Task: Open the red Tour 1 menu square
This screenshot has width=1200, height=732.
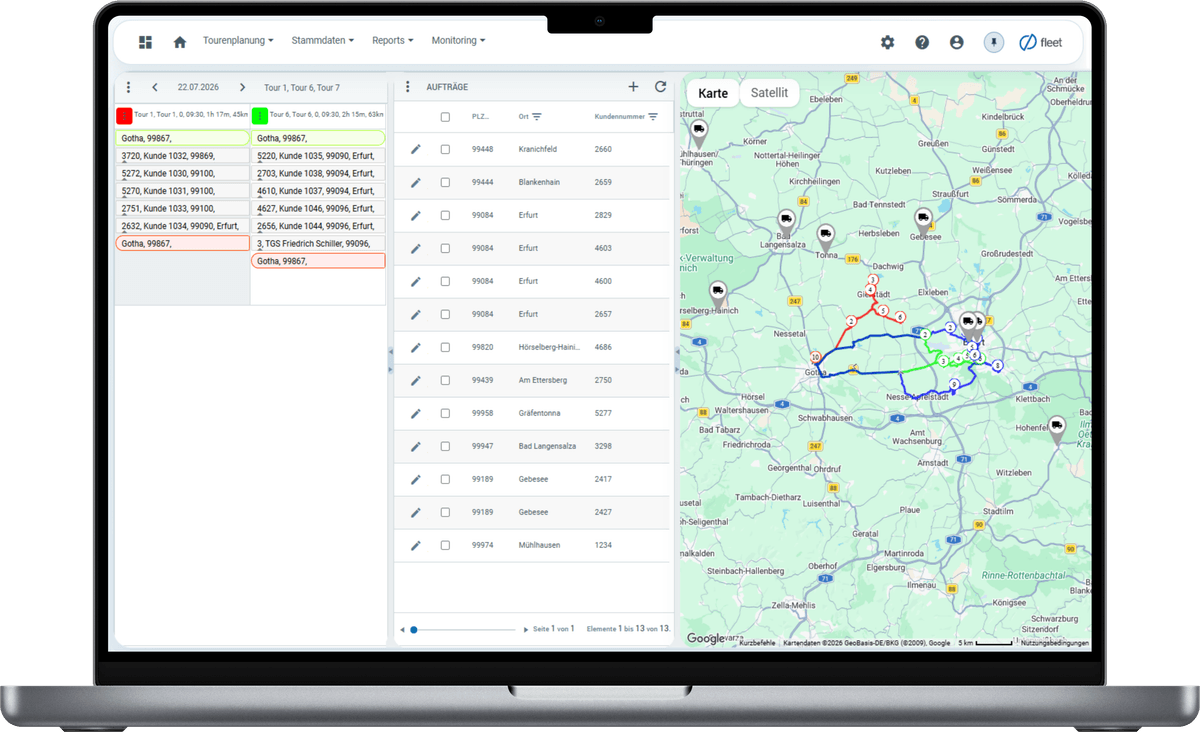Action: [x=124, y=115]
